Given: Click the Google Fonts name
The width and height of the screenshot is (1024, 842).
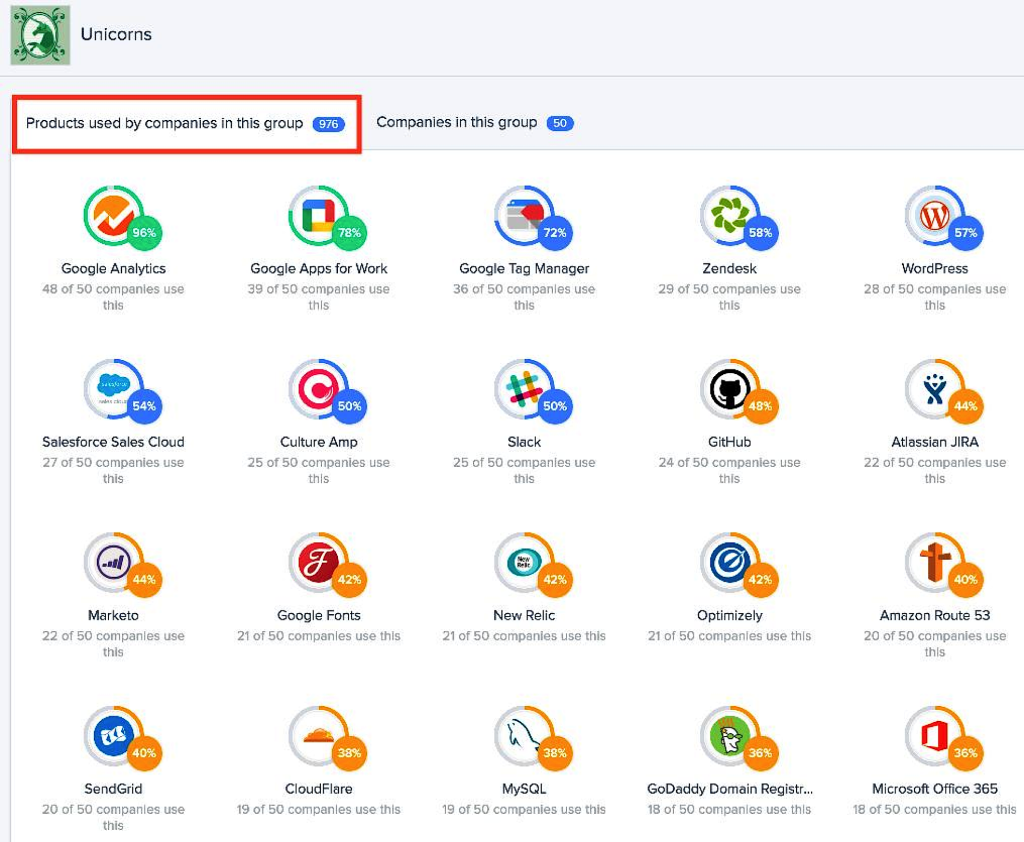Looking at the screenshot, I should [x=319, y=615].
